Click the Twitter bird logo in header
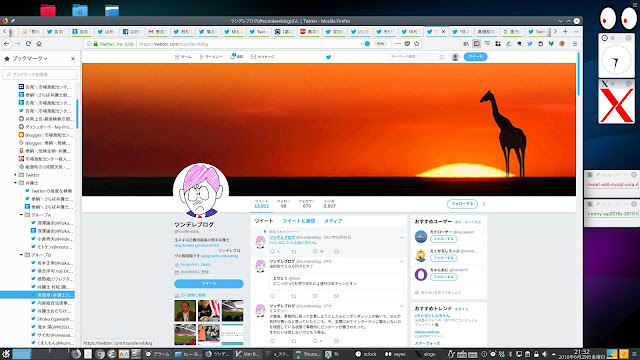Viewport: 640px width, 360px height. [x=328, y=57]
